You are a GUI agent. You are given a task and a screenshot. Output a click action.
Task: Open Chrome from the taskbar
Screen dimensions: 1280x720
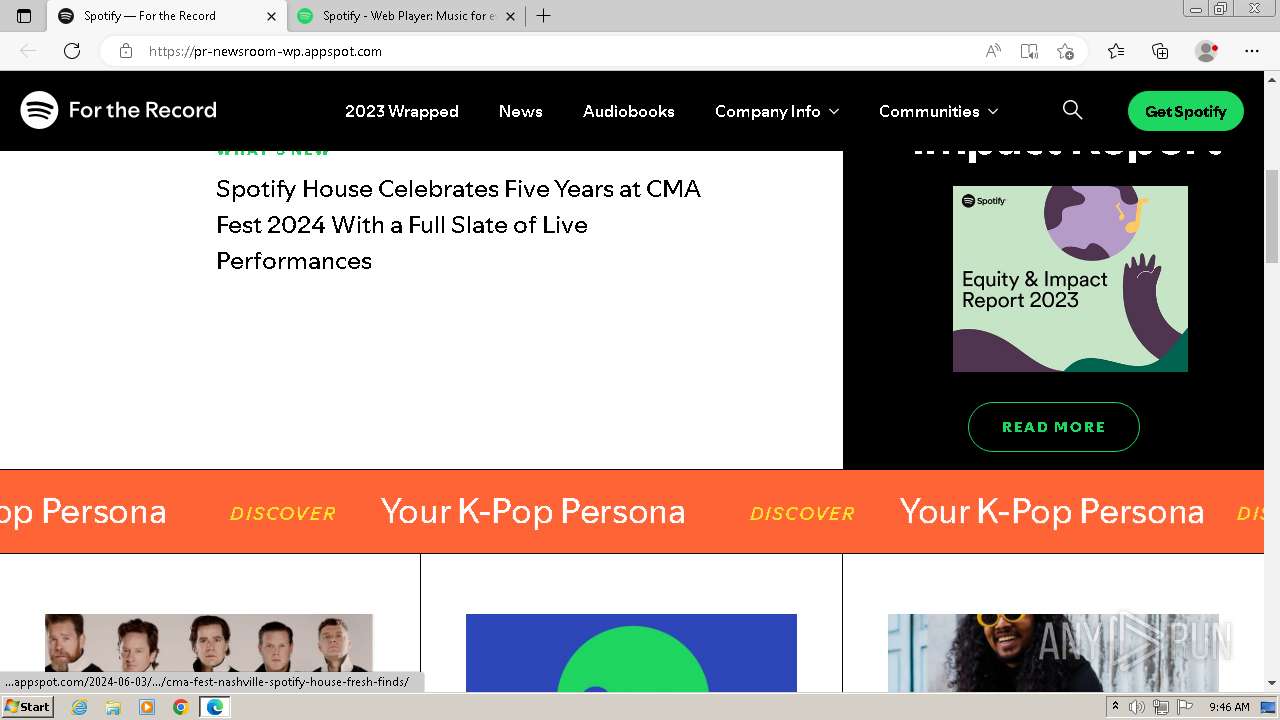[x=180, y=707]
